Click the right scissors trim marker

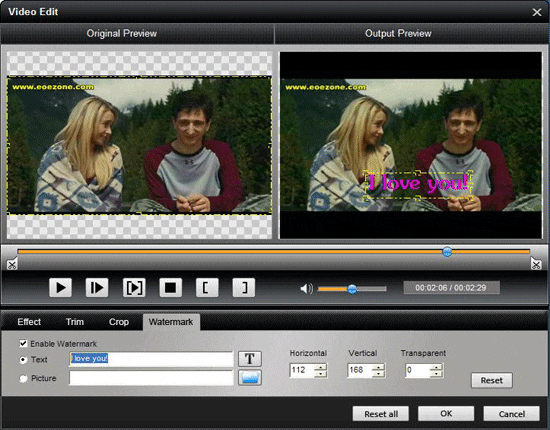536,263
